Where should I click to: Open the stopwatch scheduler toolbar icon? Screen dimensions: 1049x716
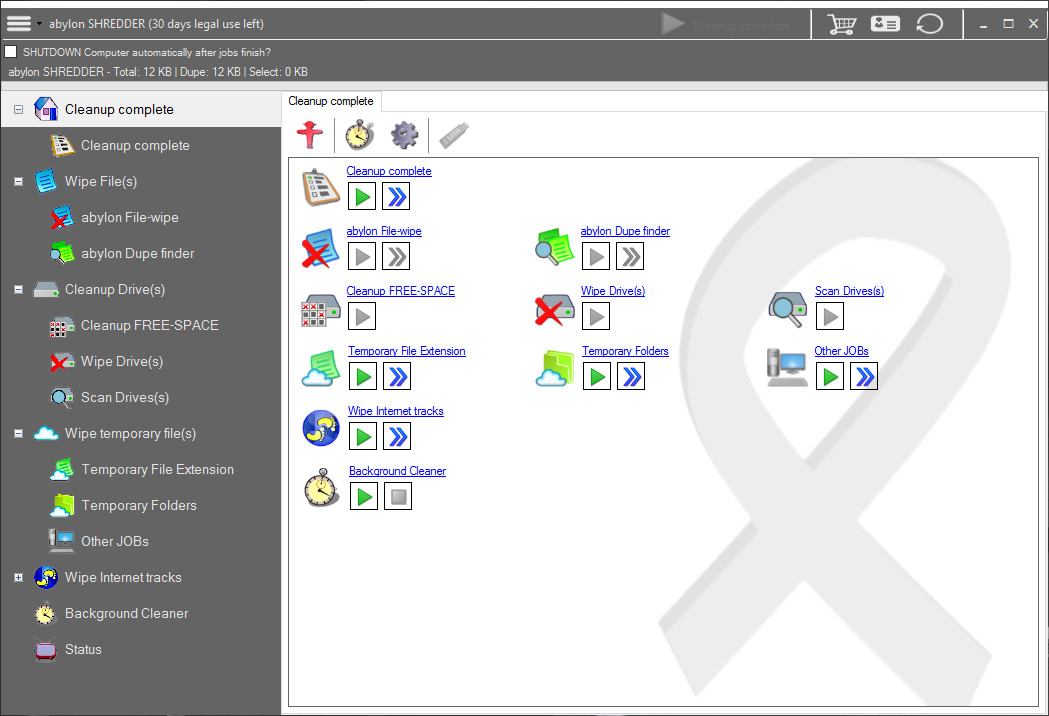(359, 135)
